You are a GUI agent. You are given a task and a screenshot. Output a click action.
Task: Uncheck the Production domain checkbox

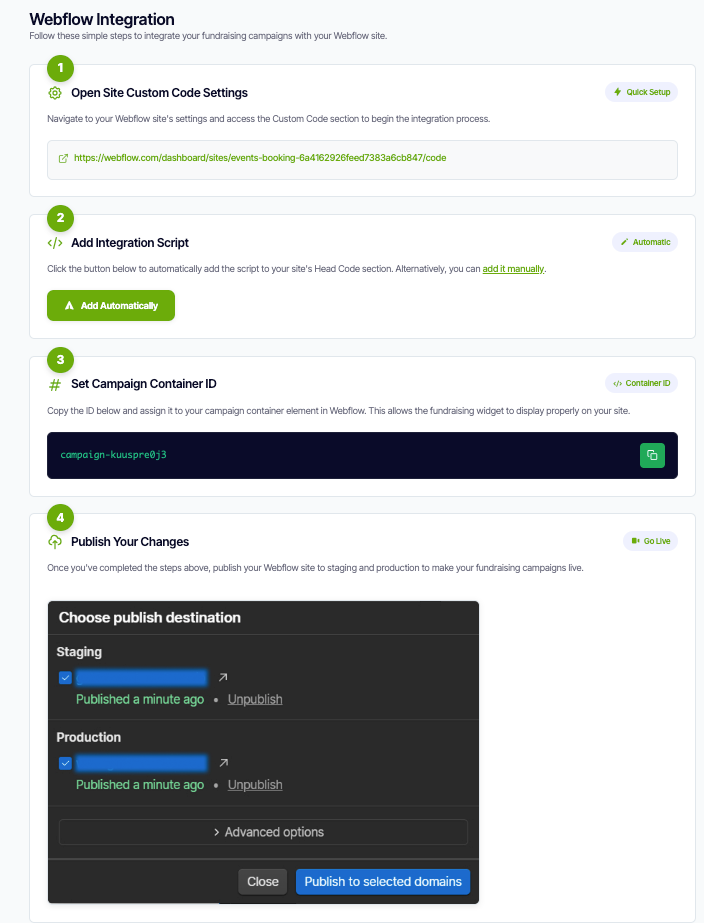(x=65, y=762)
